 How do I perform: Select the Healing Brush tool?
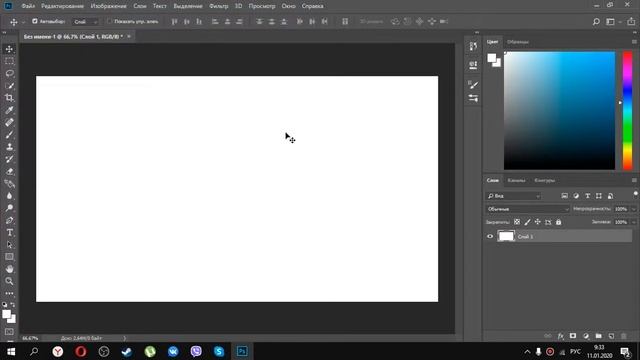point(9,122)
